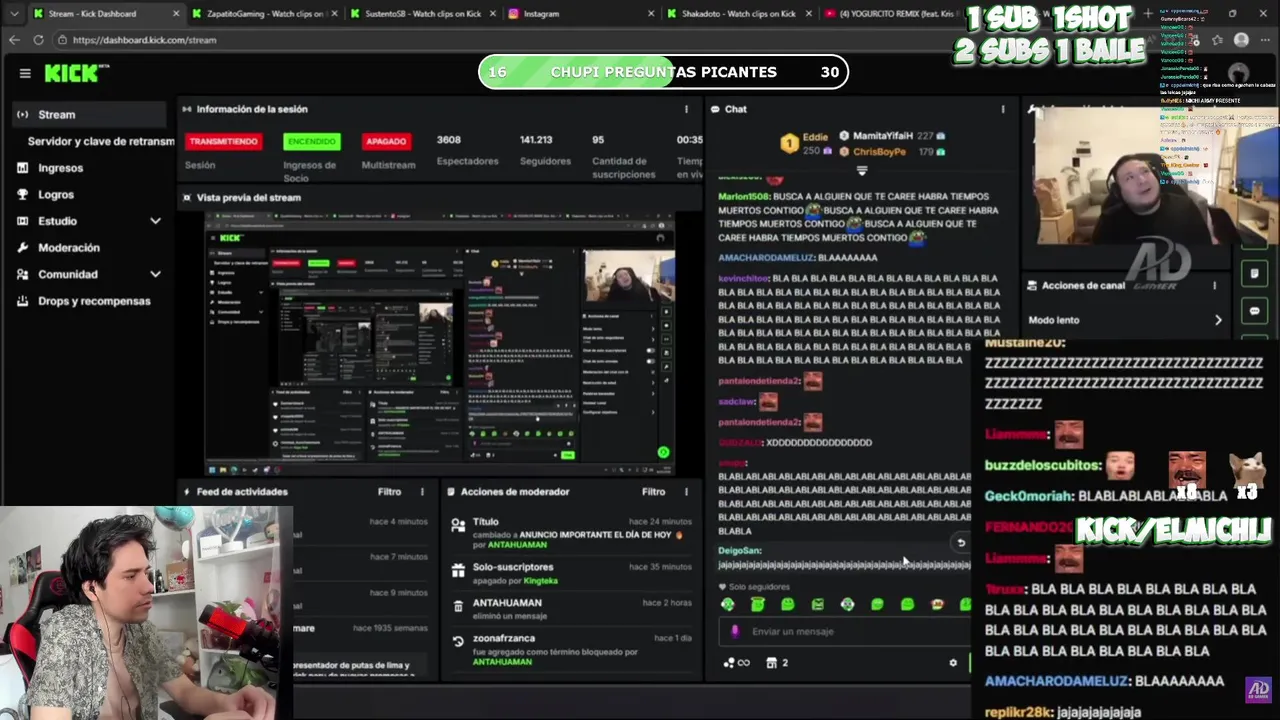The width and height of the screenshot is (1280, 720).
Task: Switch to SustentoSB clips tab
Action: pos(422,14)
